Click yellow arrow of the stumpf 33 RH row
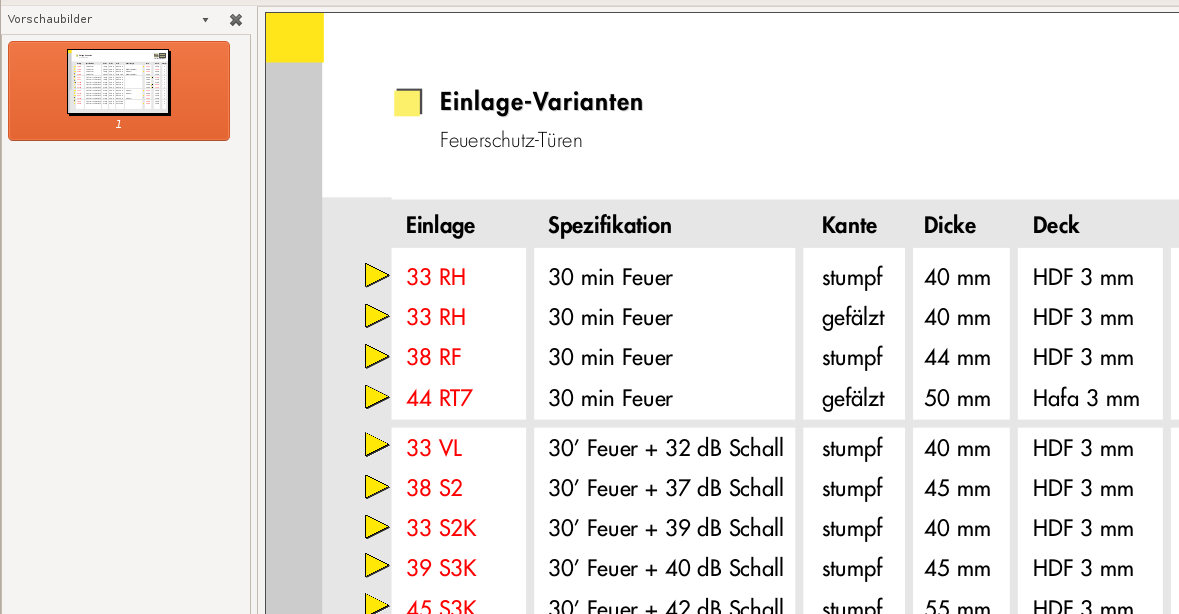This screenshot has height=614, width=1179. pos(376,275)
